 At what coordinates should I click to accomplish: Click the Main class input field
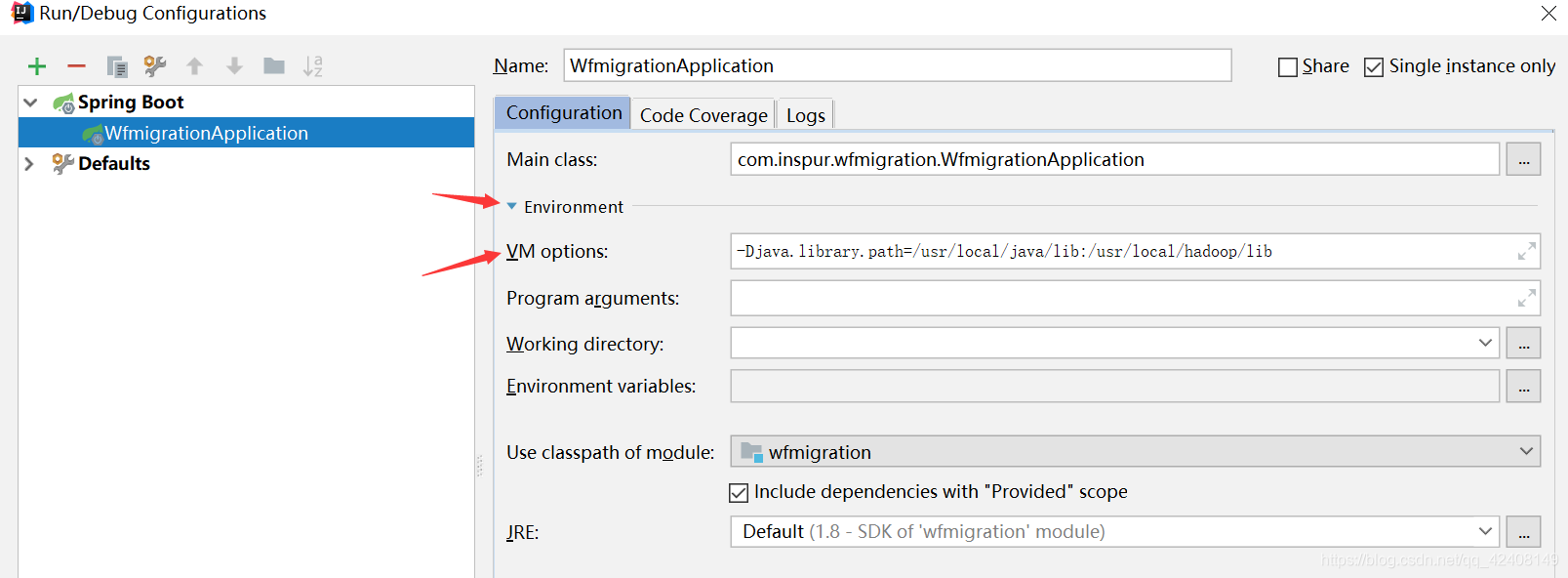pyautogui.click(x=1114, y=159)
